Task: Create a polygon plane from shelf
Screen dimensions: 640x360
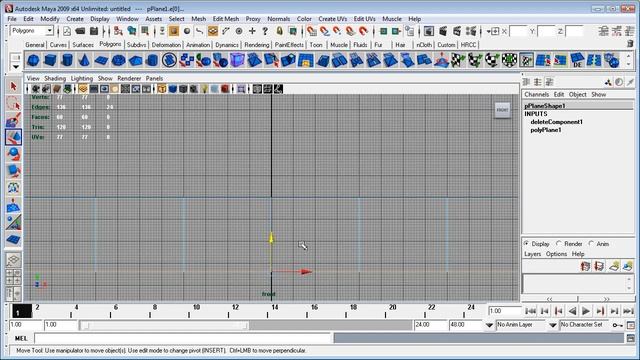Action: pos(101,60)
